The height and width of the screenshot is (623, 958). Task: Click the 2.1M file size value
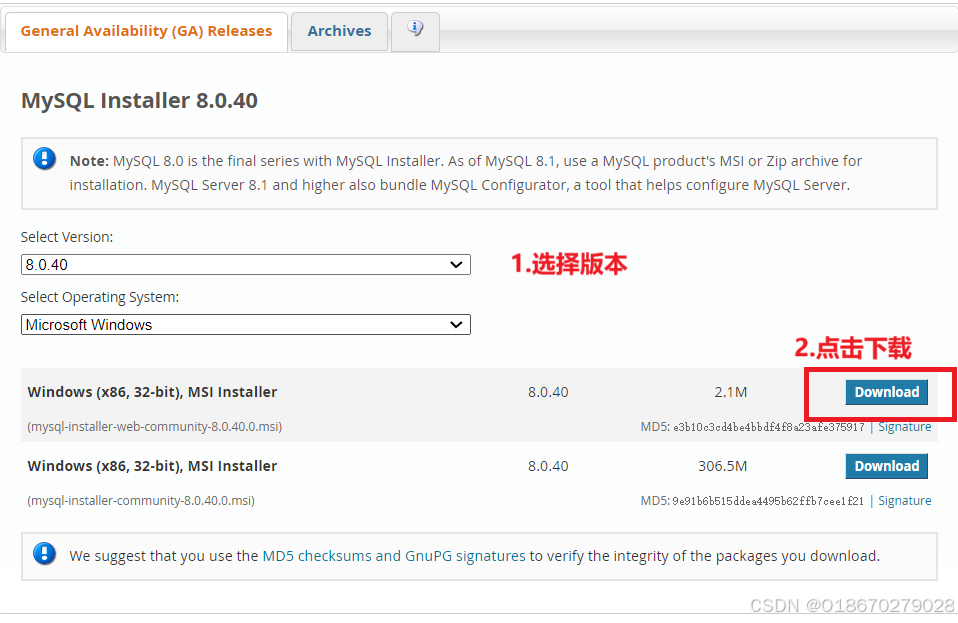731,392
